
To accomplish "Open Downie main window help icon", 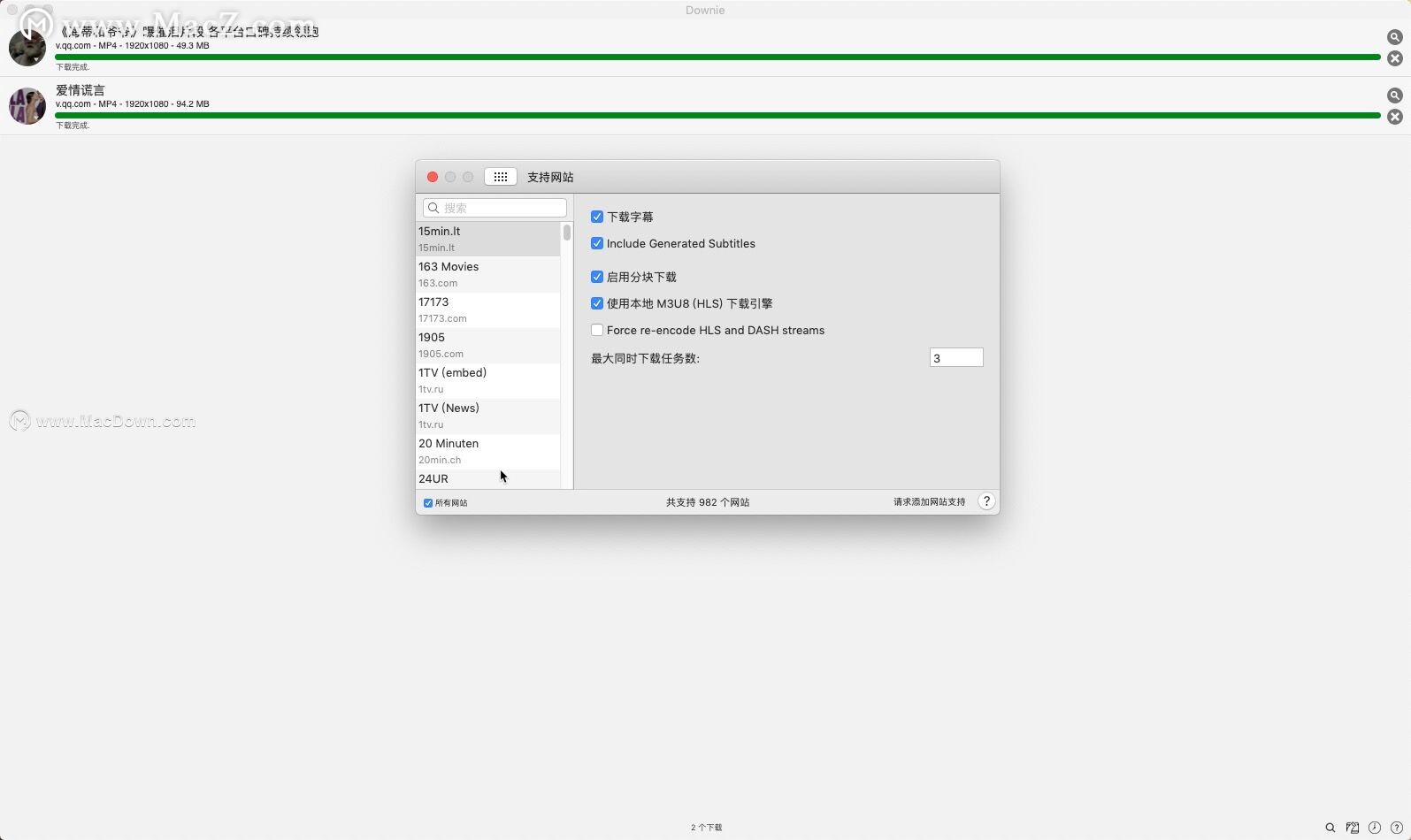I will [x=1397, y=828].
